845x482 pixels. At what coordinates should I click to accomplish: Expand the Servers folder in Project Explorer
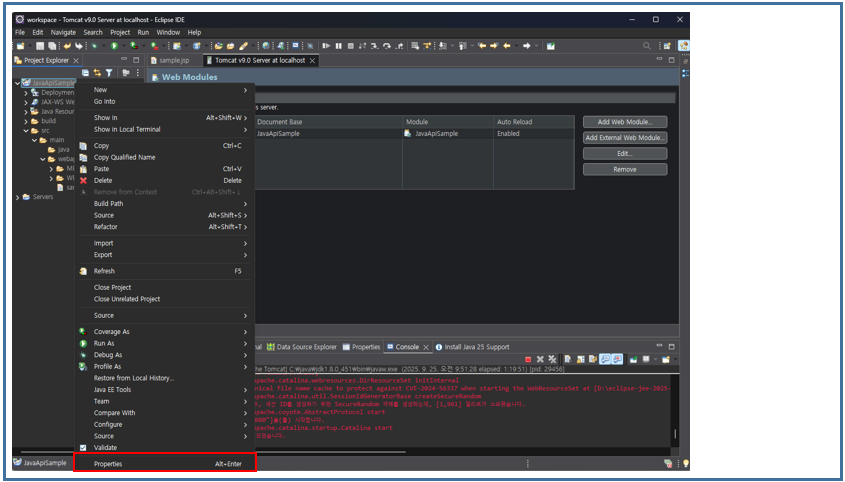tap(18, 197)
